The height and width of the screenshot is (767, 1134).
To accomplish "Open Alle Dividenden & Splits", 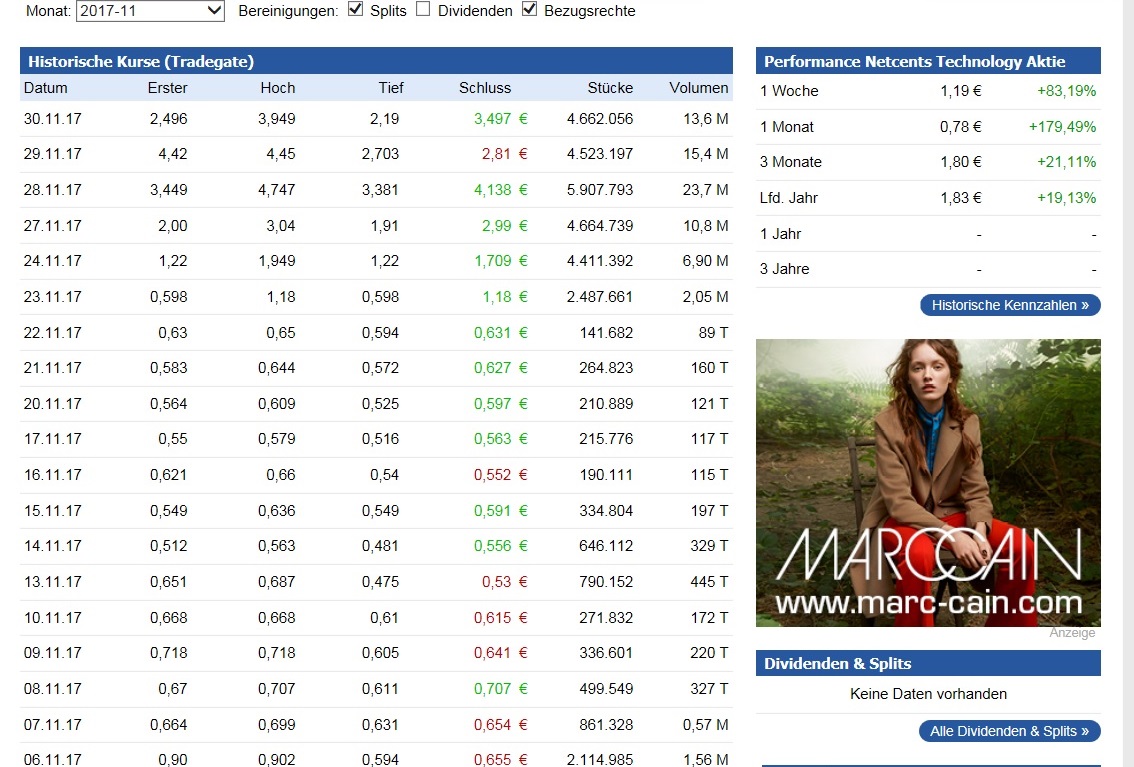I will point(1009,731).
